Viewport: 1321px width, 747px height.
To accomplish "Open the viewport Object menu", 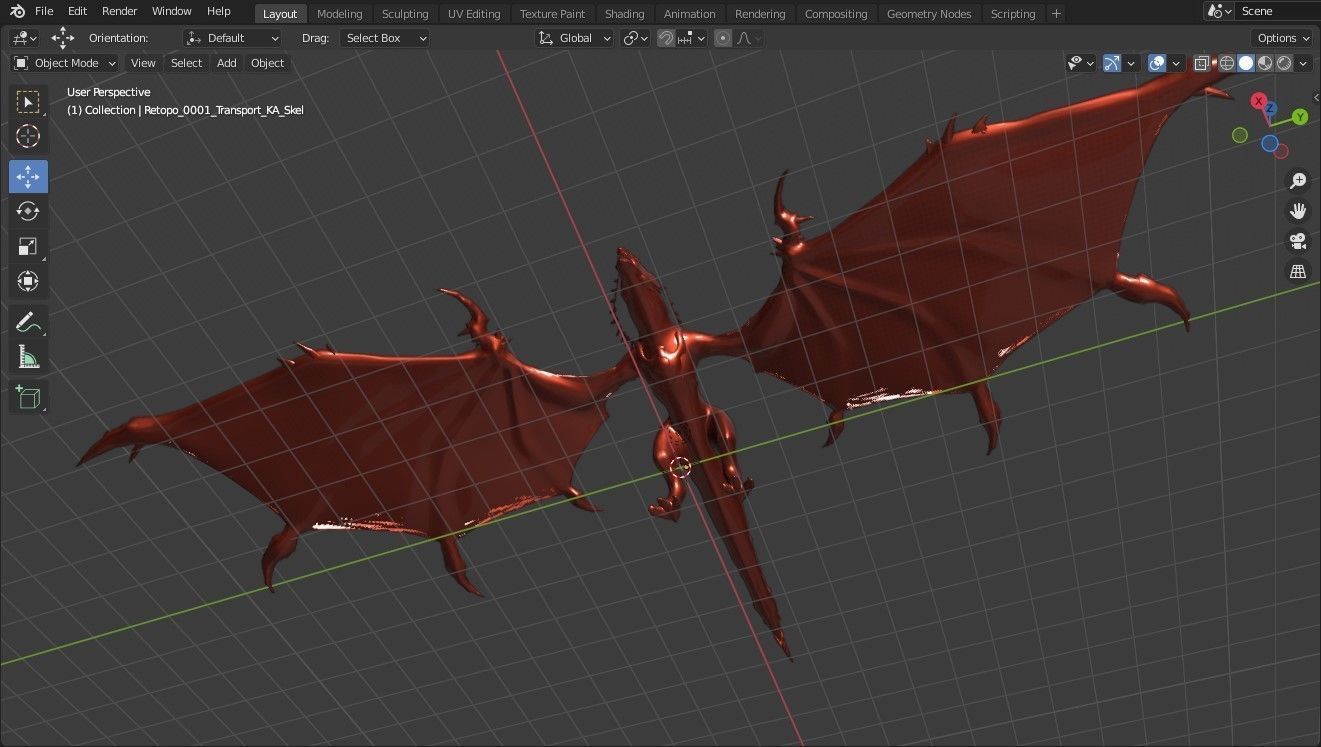I will 267,63.
